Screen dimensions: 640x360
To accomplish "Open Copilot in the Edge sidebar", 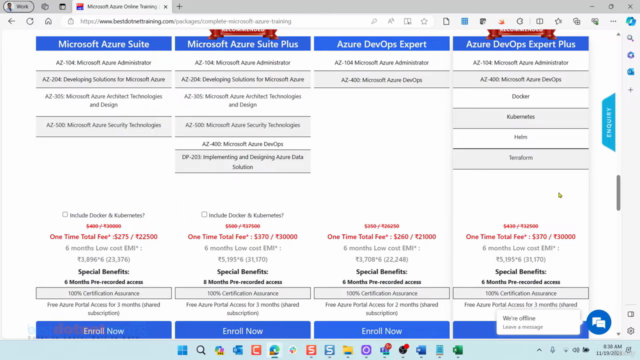I will click(x=631, y=21).
